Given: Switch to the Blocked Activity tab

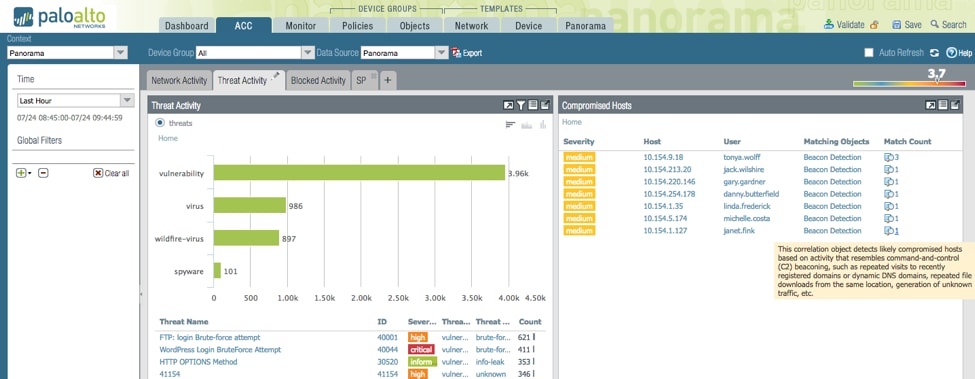Looking at the screenshot, I should click(x=318, y=80).
